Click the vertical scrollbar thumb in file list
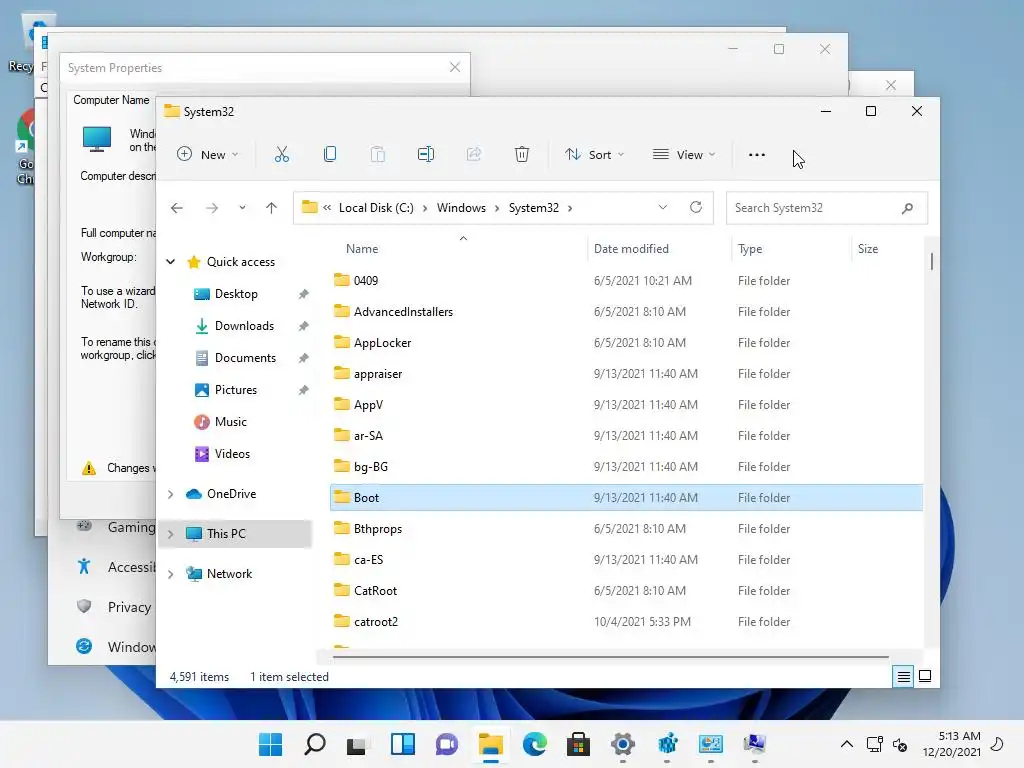The width and height of the screenshot is (1024, 768). 931,261
